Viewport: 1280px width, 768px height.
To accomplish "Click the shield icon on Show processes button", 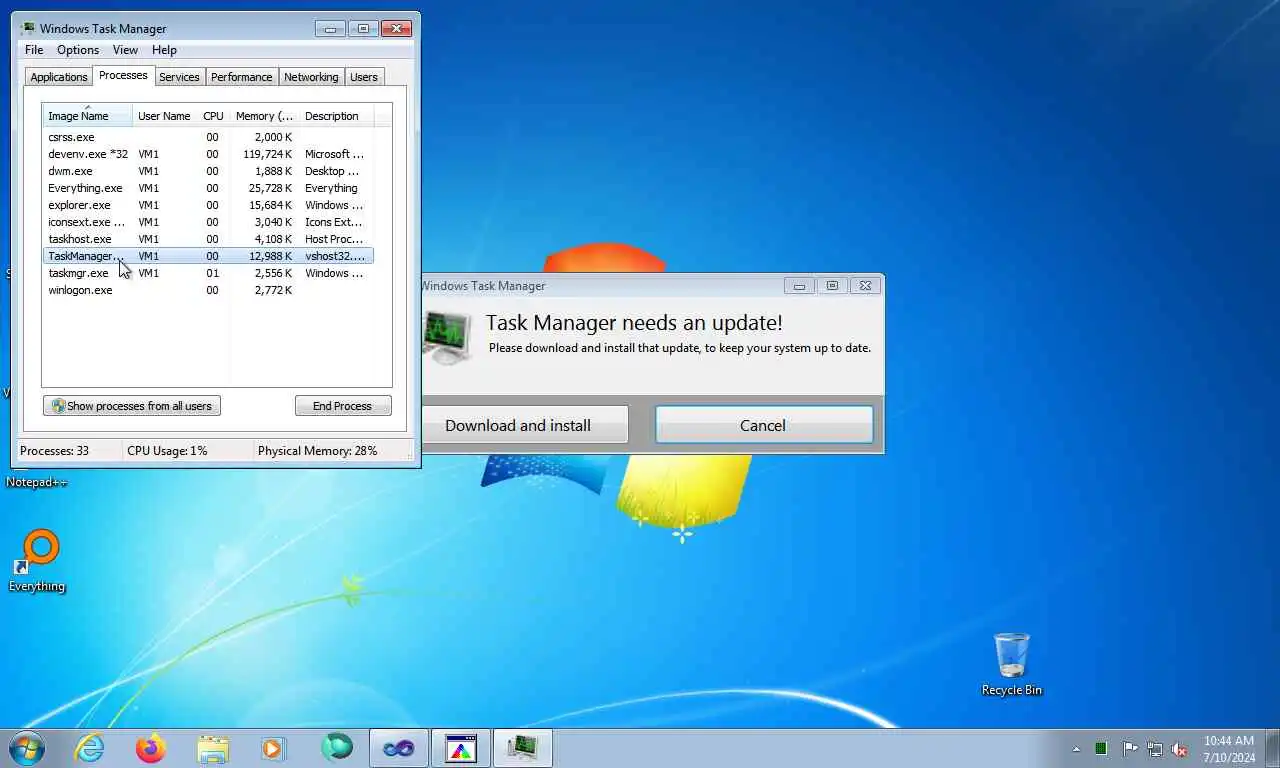I will point(58,406).
